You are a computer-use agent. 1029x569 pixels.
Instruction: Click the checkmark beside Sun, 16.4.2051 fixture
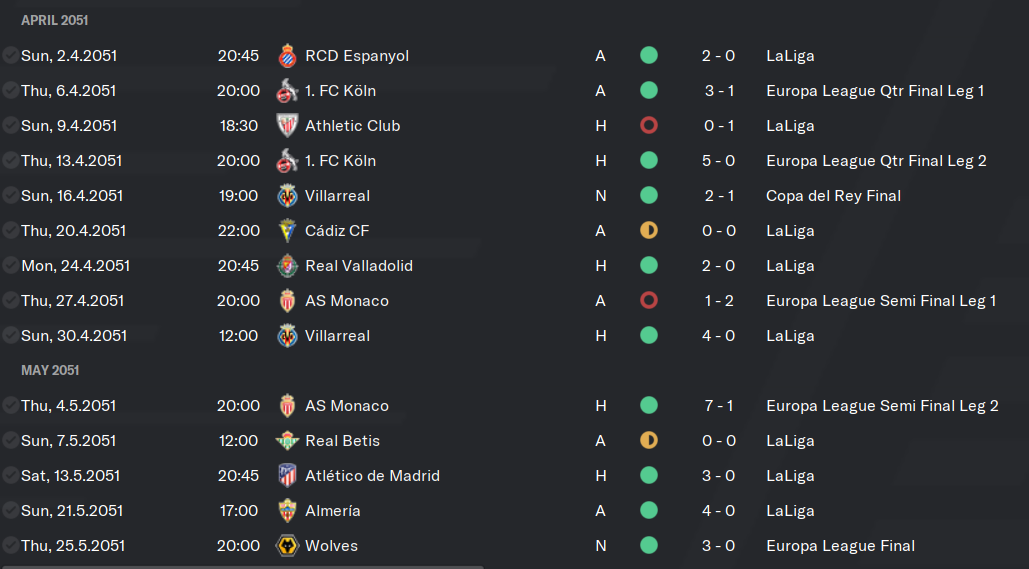click(10, 195)
